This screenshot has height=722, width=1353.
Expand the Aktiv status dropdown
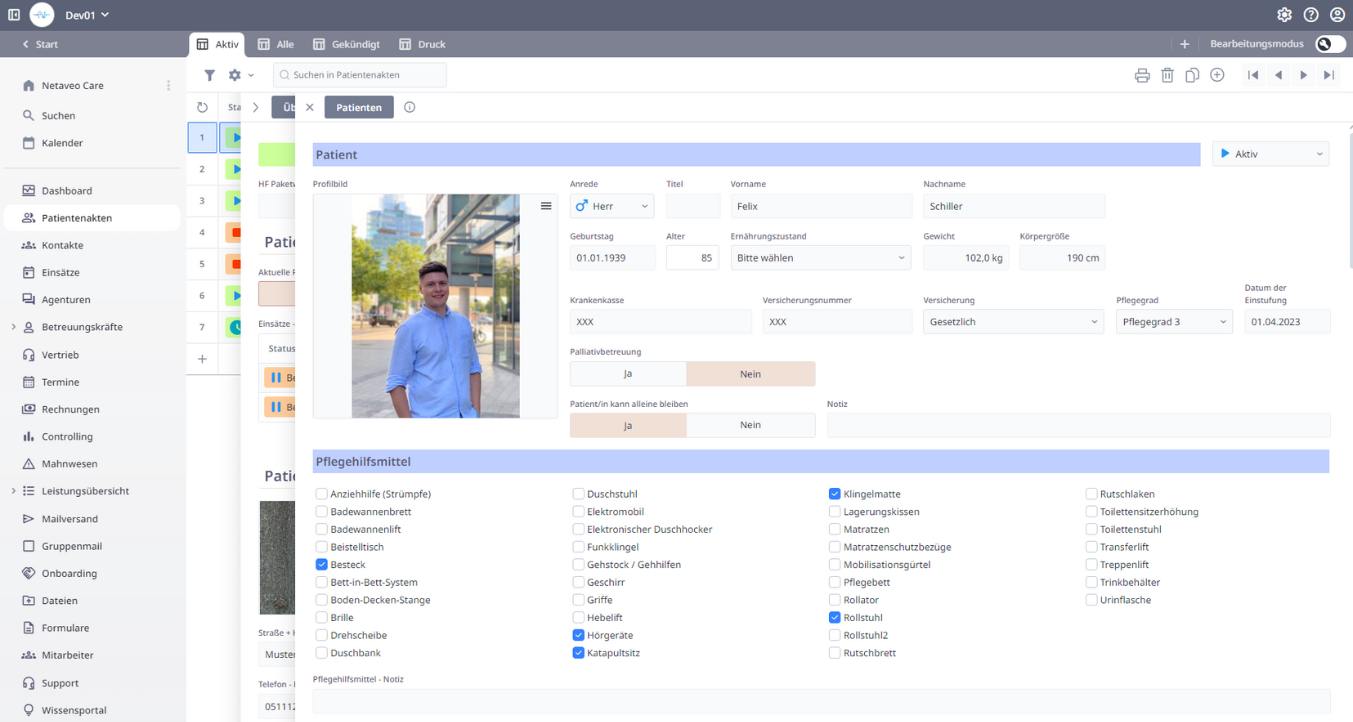pos(1270,154)
